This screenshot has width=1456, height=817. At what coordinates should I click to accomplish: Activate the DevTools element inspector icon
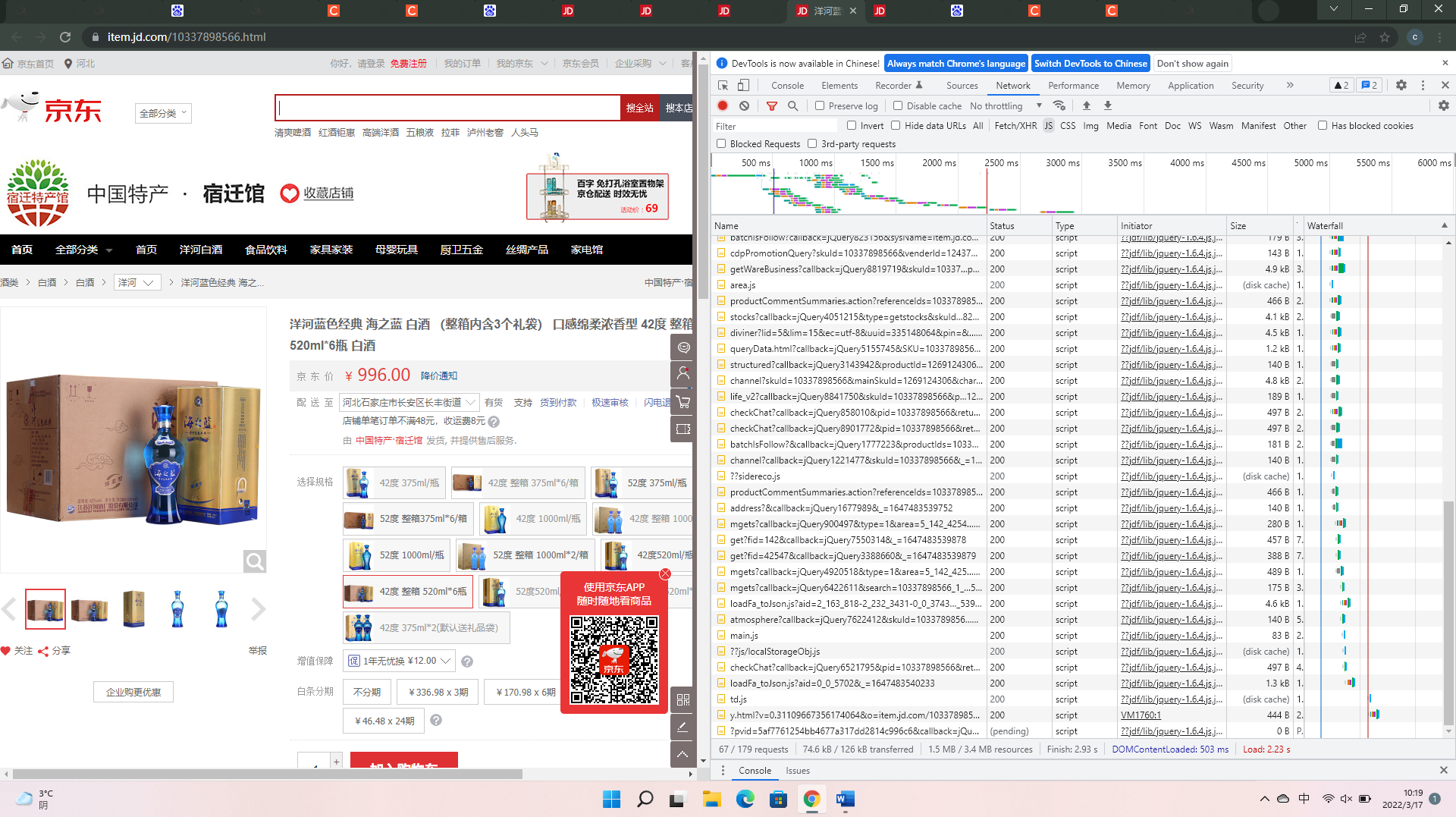pos(723,86)
